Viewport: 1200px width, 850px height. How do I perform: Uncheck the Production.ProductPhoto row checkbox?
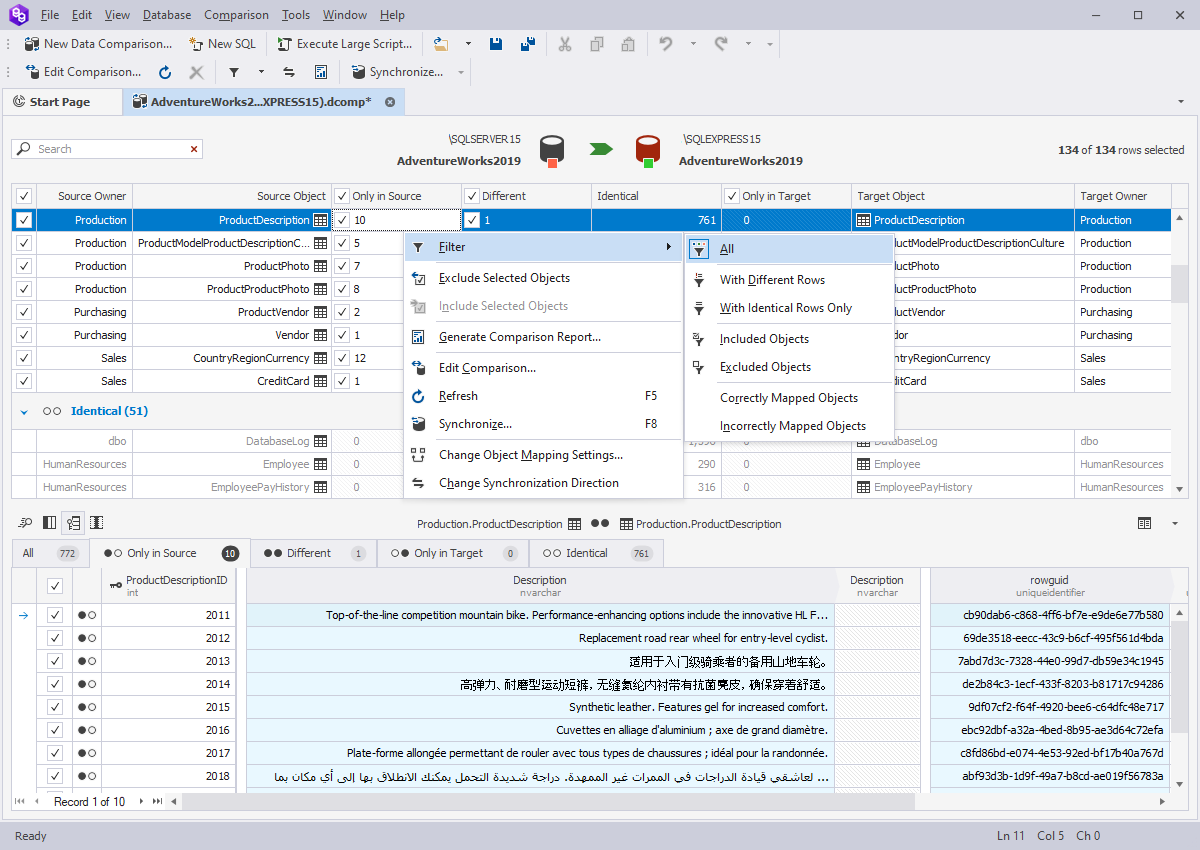click(23, 265)
